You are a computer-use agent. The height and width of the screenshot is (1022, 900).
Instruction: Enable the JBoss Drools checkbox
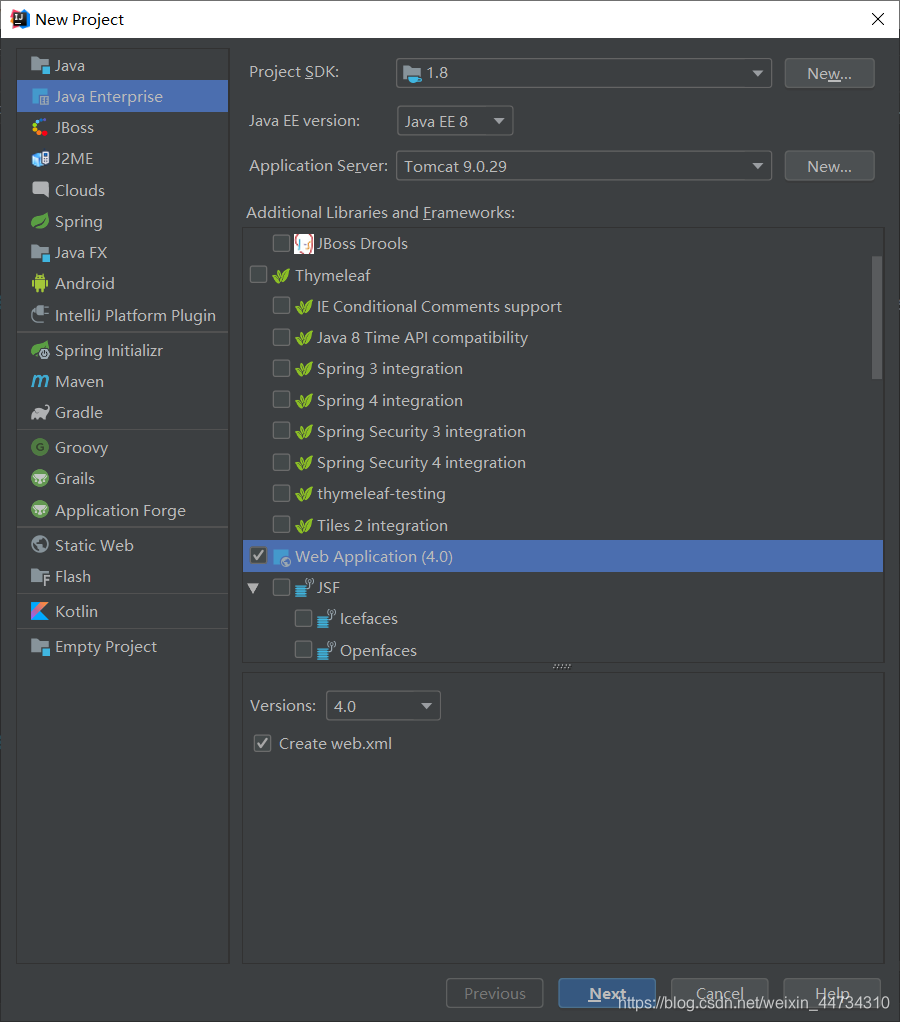282,243
